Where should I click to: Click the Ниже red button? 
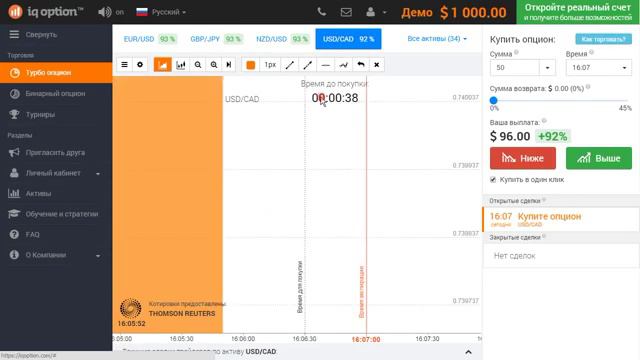coord(523,158)
